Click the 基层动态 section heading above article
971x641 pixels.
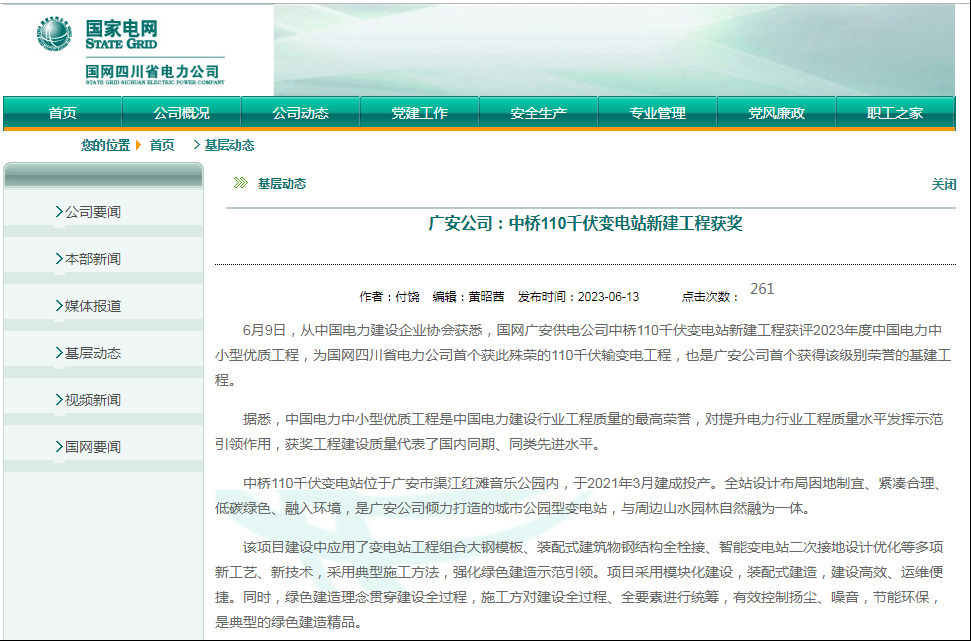(282, 183)
